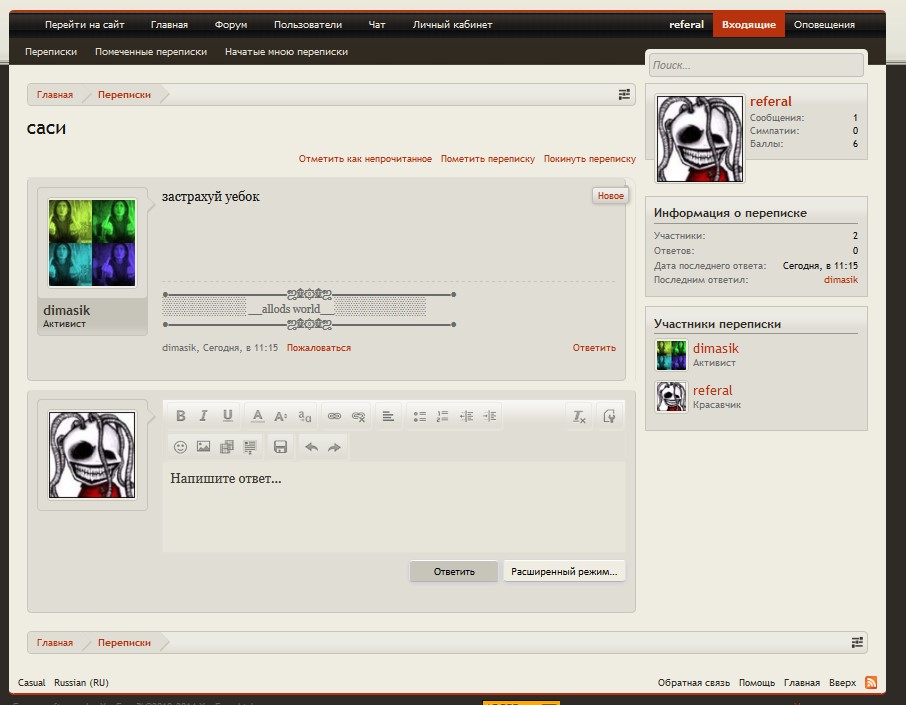Open Личный кабинет menu item
This screenshot has width=906, height=705.
tap(452, 24)
